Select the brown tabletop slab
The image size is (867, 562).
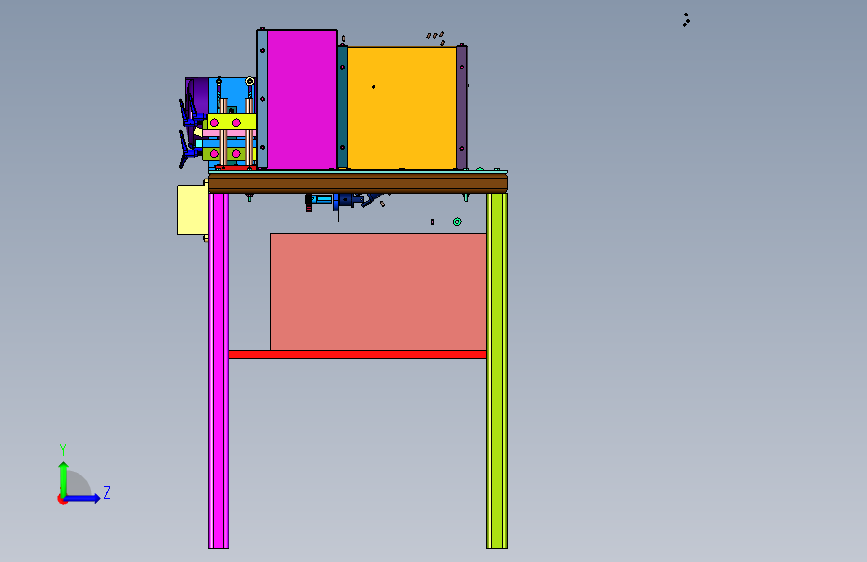pyautogui.click(x=358, y=183)
